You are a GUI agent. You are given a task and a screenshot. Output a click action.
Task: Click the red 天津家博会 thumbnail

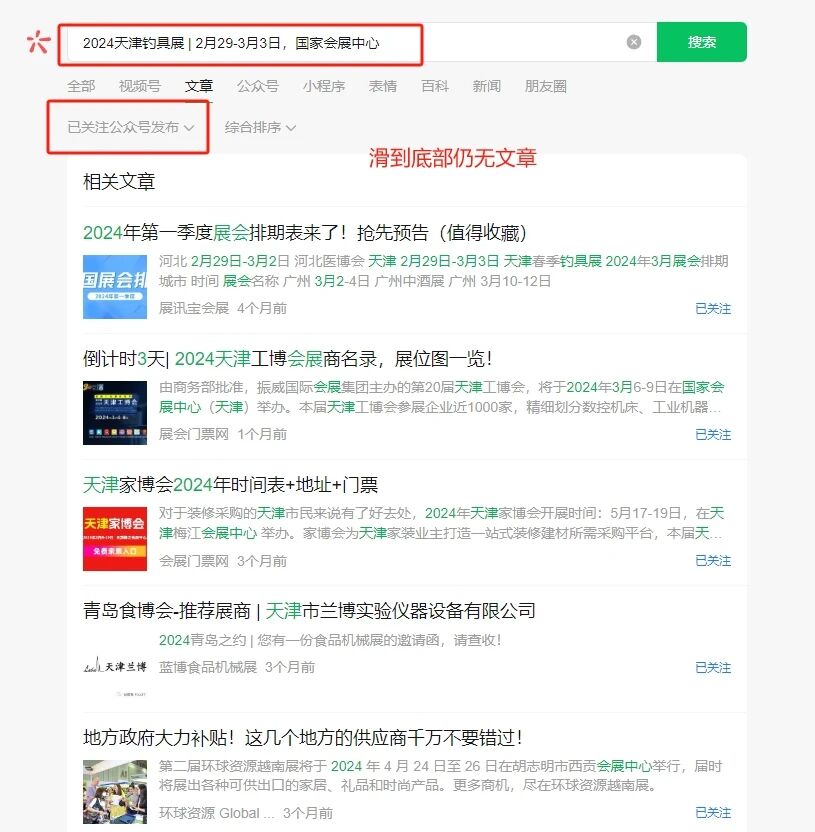115,539
